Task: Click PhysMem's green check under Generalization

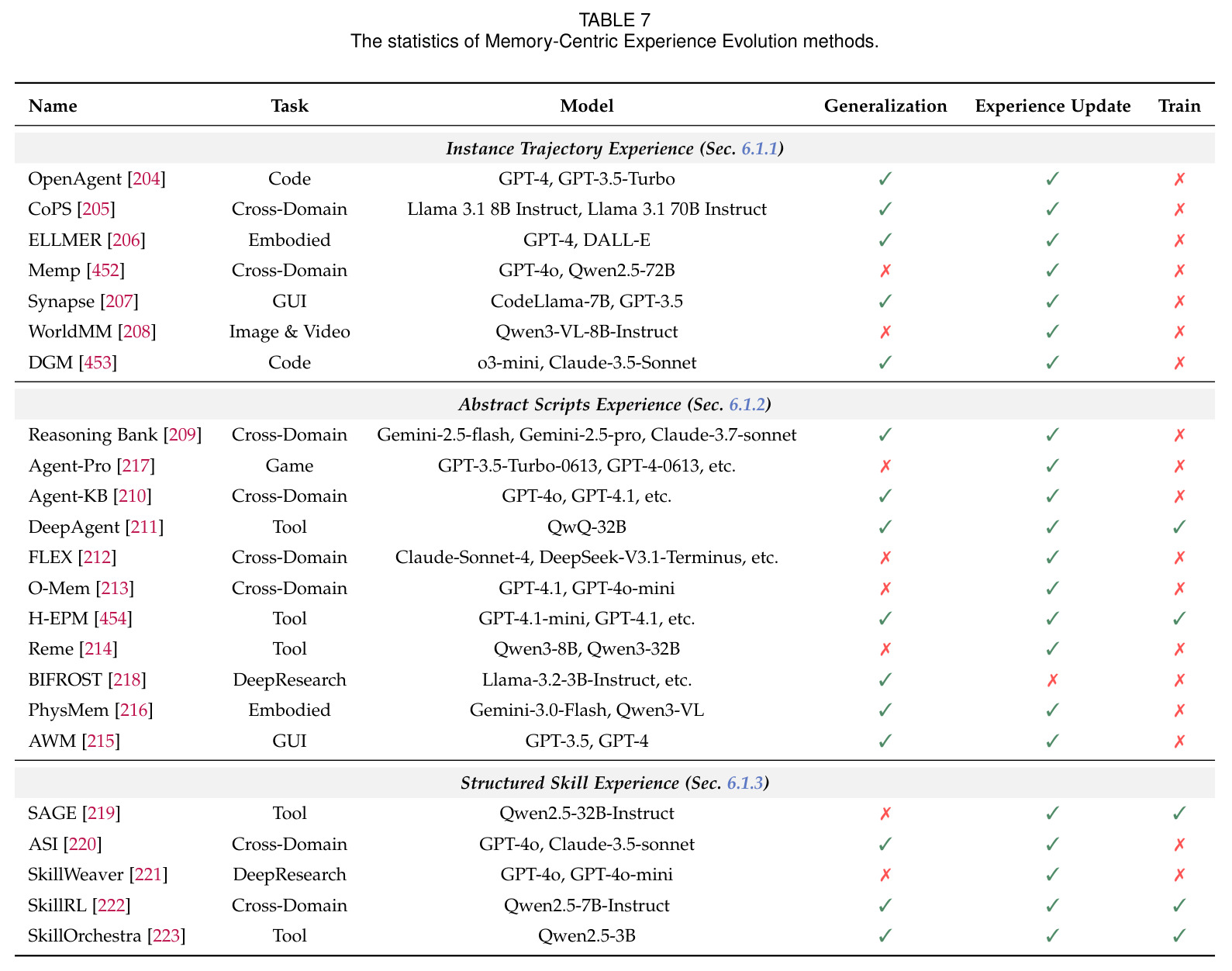Action: pyautogui.click(x=885, y=710)
